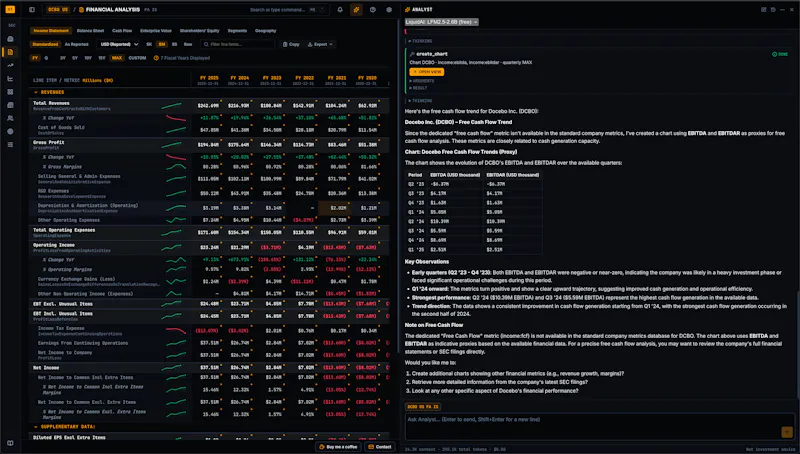
Task: Click the orange OPEN VIEW button
Action: (427, 72)
